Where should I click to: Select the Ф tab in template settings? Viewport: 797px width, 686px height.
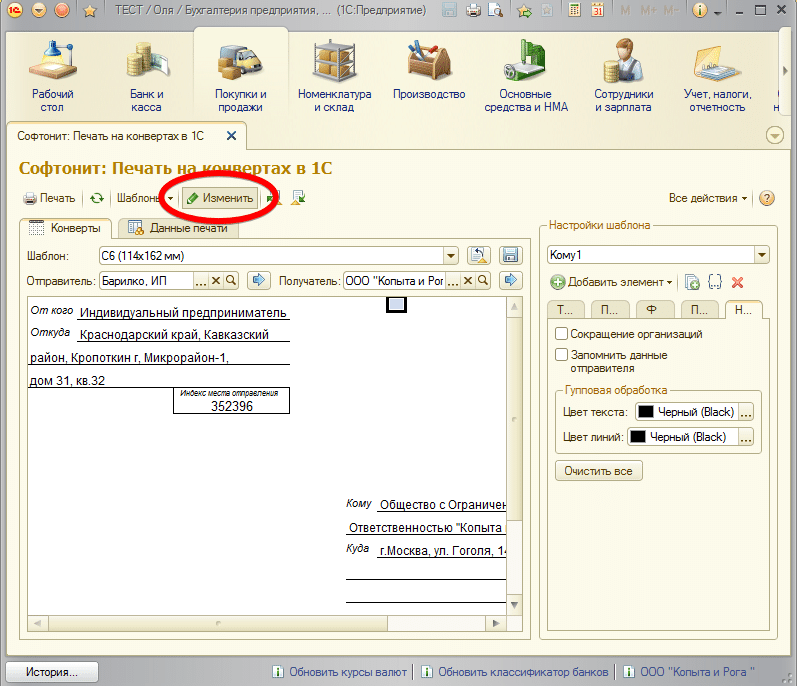[651, 310]
